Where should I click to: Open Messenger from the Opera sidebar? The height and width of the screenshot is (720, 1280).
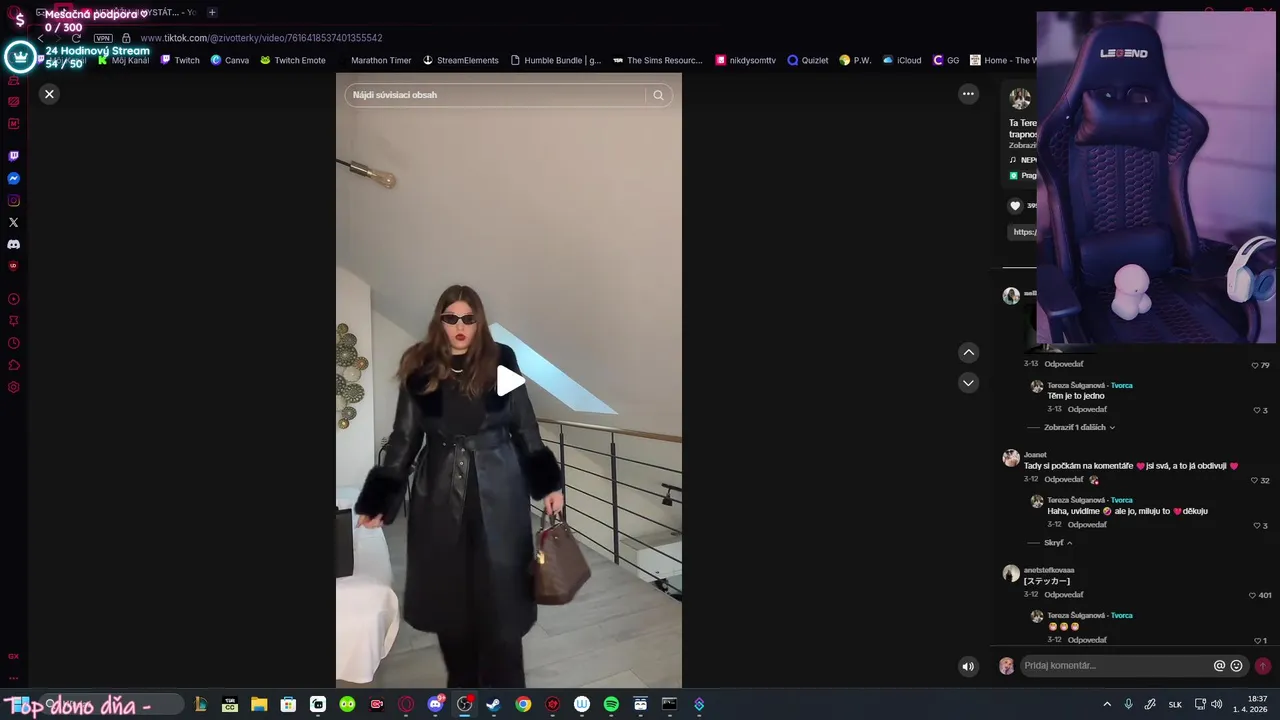[x=13, y=178]
